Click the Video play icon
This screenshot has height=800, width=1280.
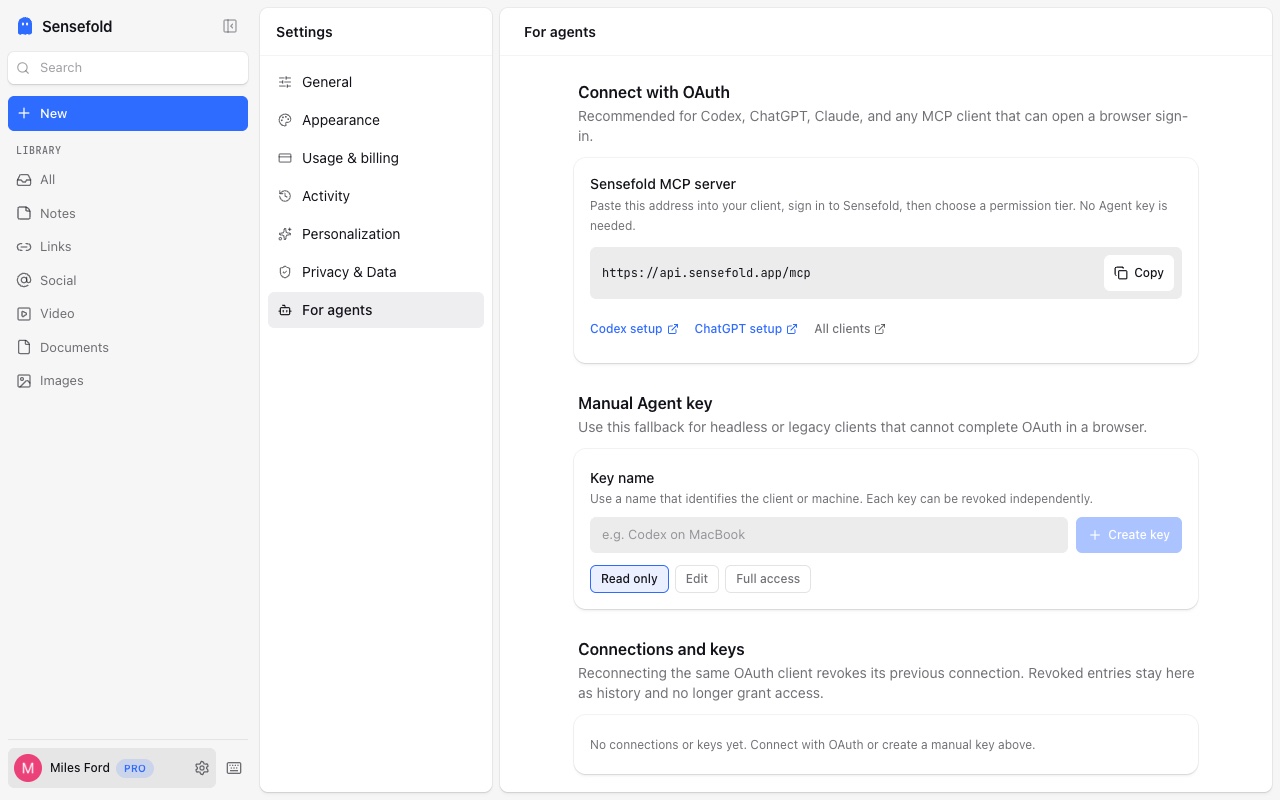(24, 314)
